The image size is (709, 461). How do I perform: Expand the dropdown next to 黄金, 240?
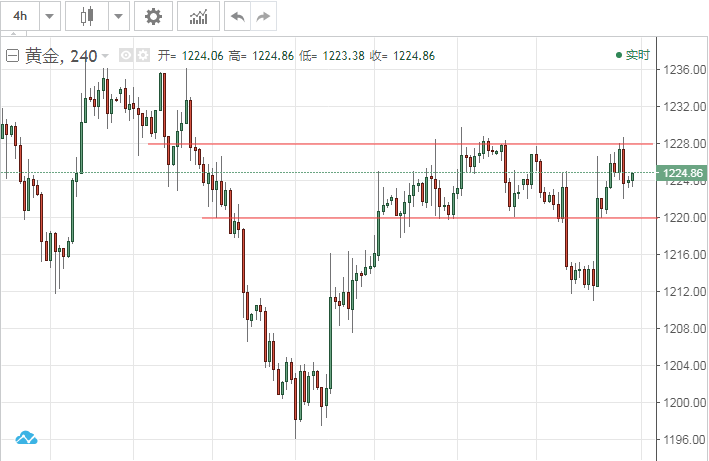click(105, 56)
